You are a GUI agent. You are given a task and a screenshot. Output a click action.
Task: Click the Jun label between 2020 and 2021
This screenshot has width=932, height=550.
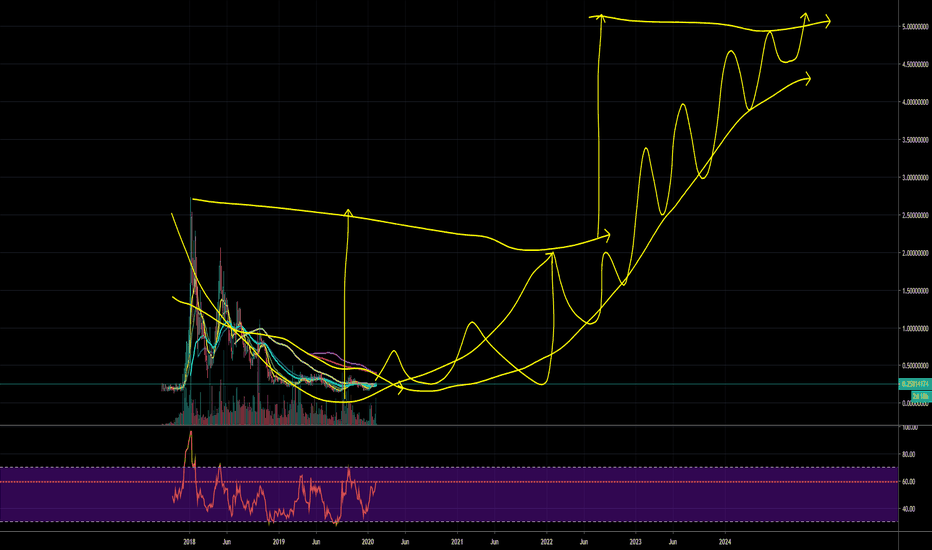405,542
